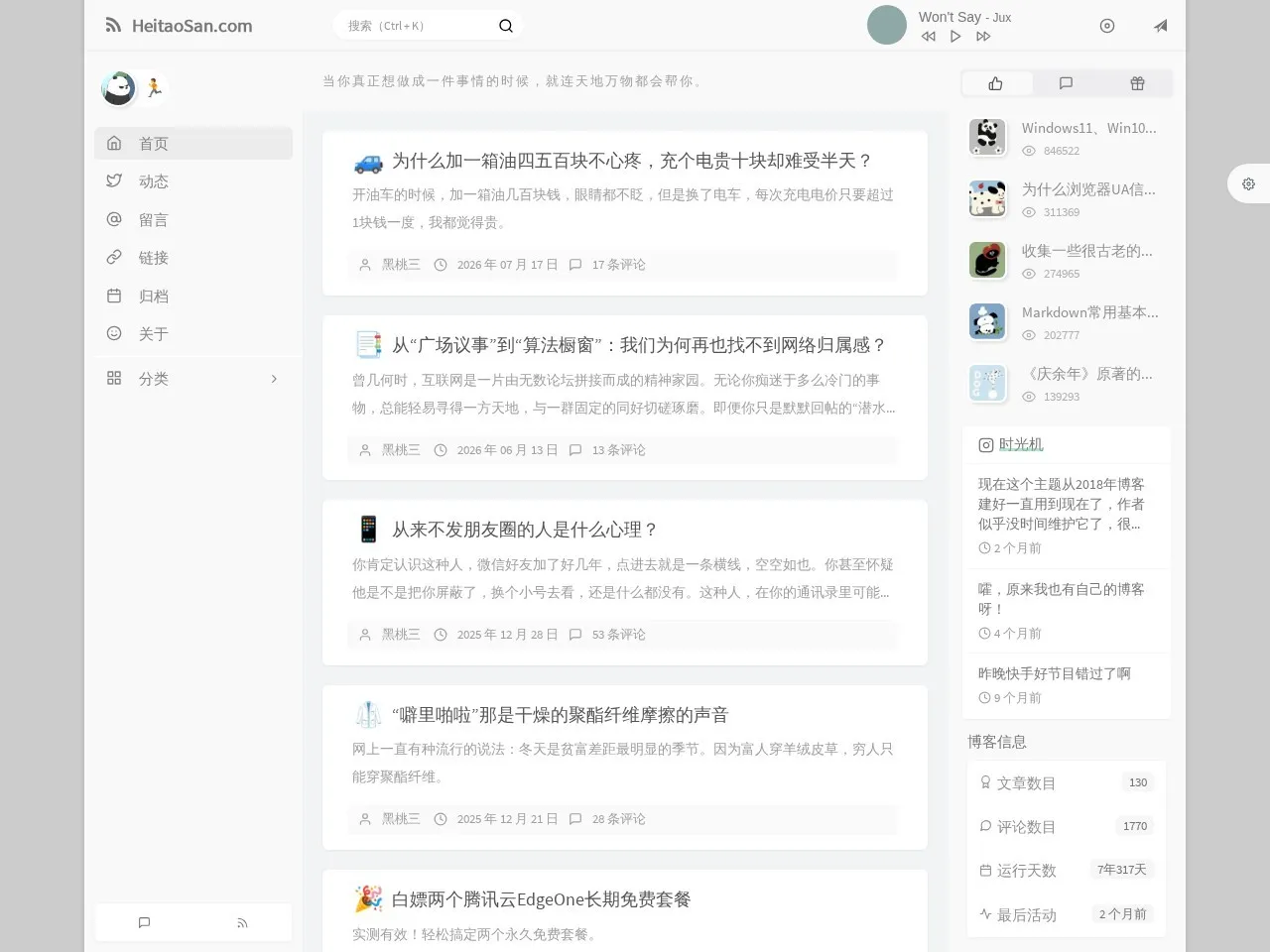Screen dimensions: 1270x952
Task: Click the search magnifier icon
Action: coord(505,26)
